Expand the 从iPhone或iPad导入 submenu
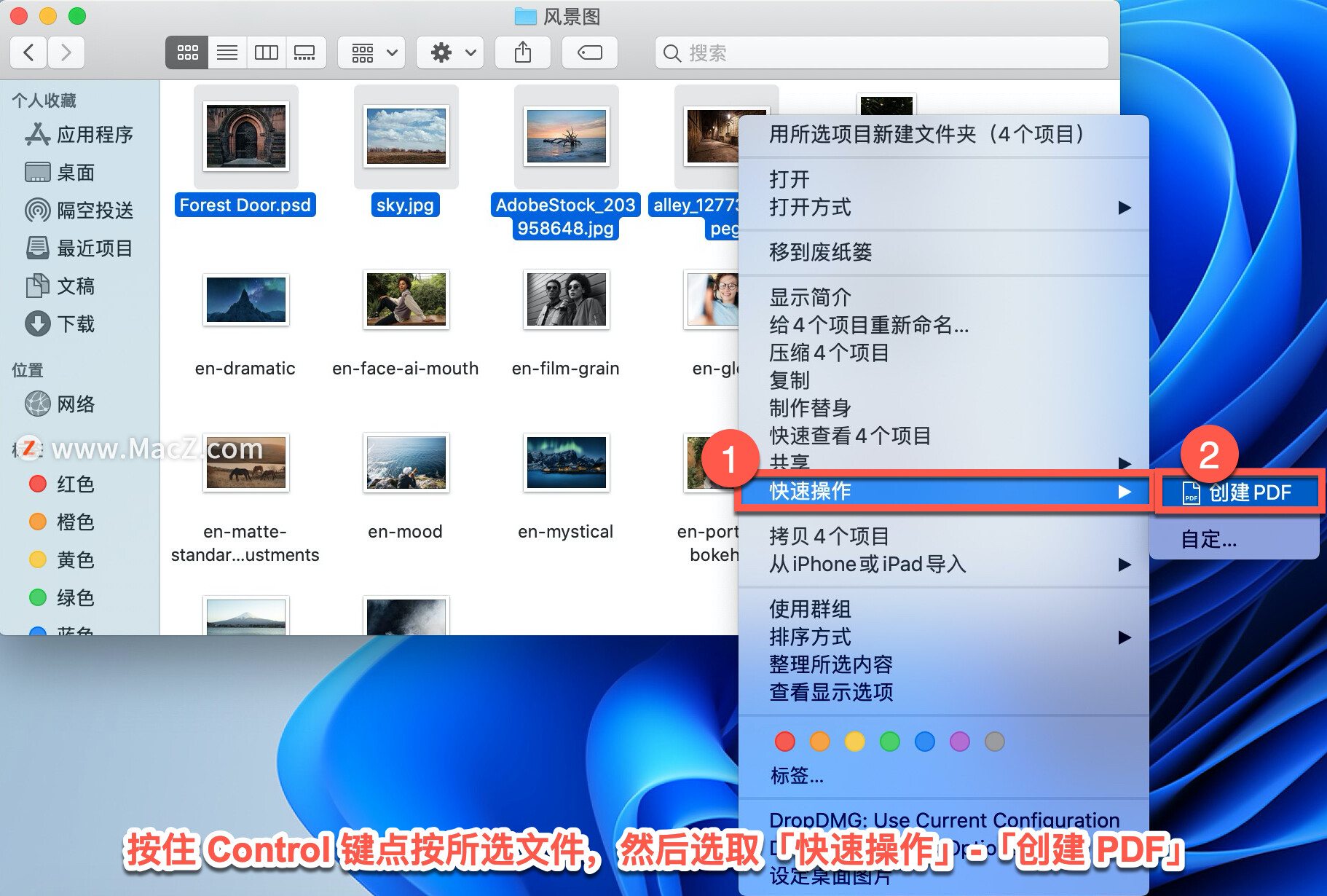 coord(944,565)
